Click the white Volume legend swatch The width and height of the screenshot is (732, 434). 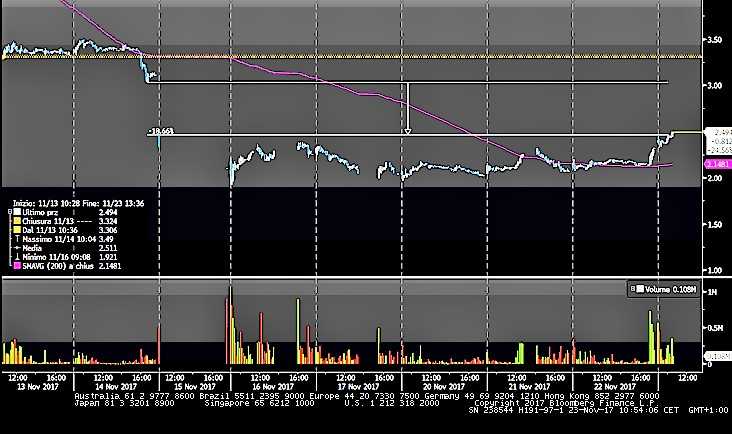point(640,289)
